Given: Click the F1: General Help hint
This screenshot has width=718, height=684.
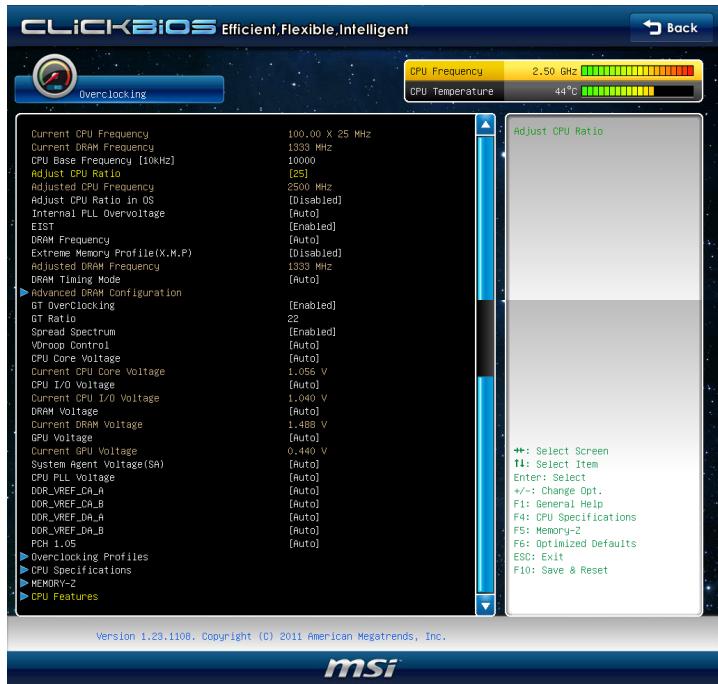Looking at the screenshot, I should click(x=558, y=504).
